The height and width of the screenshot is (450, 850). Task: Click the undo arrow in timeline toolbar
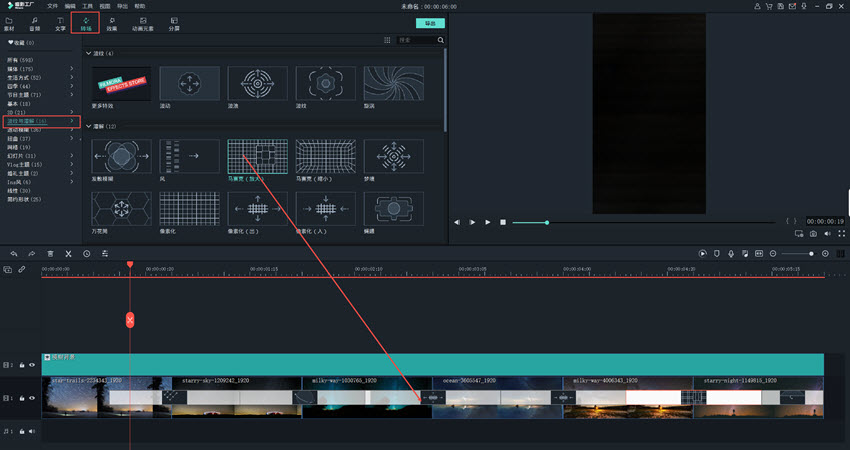pos(13,254)
